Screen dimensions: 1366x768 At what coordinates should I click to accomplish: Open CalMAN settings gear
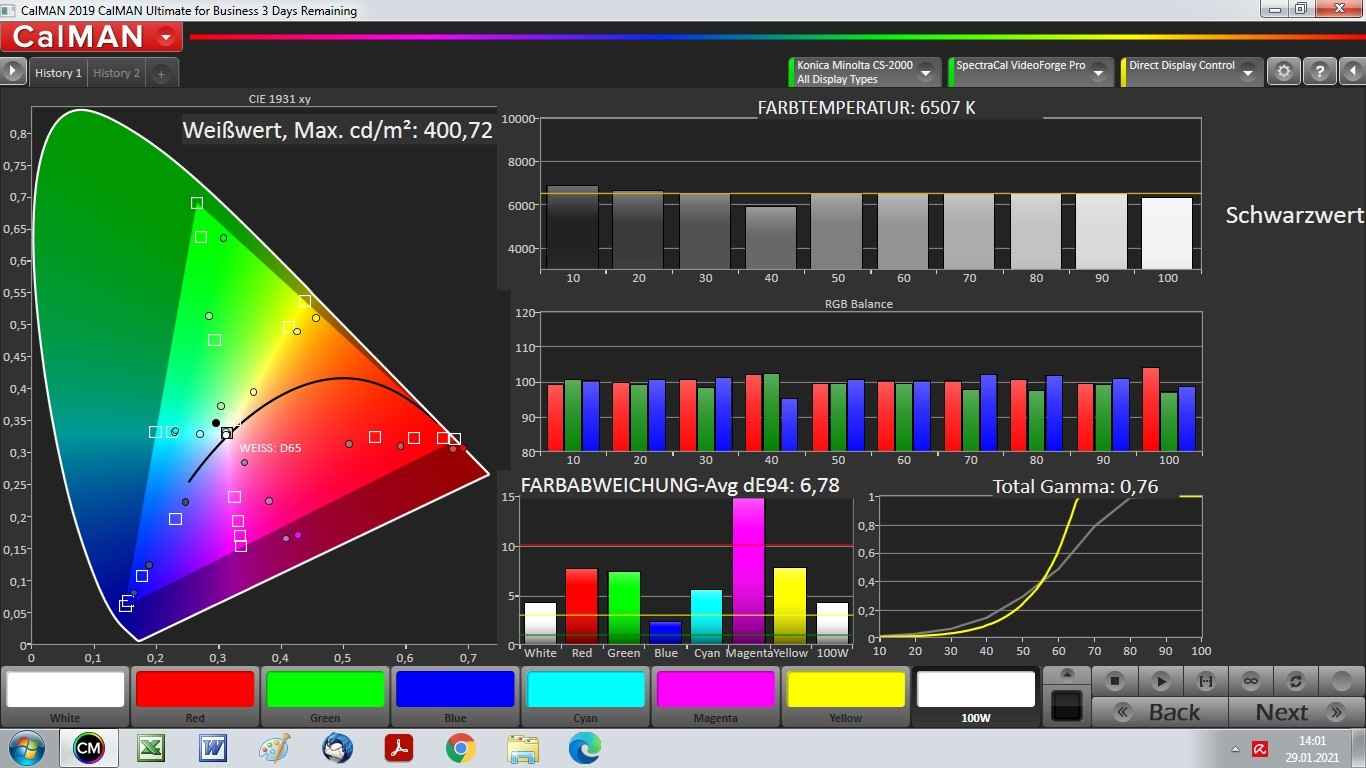1284,71
